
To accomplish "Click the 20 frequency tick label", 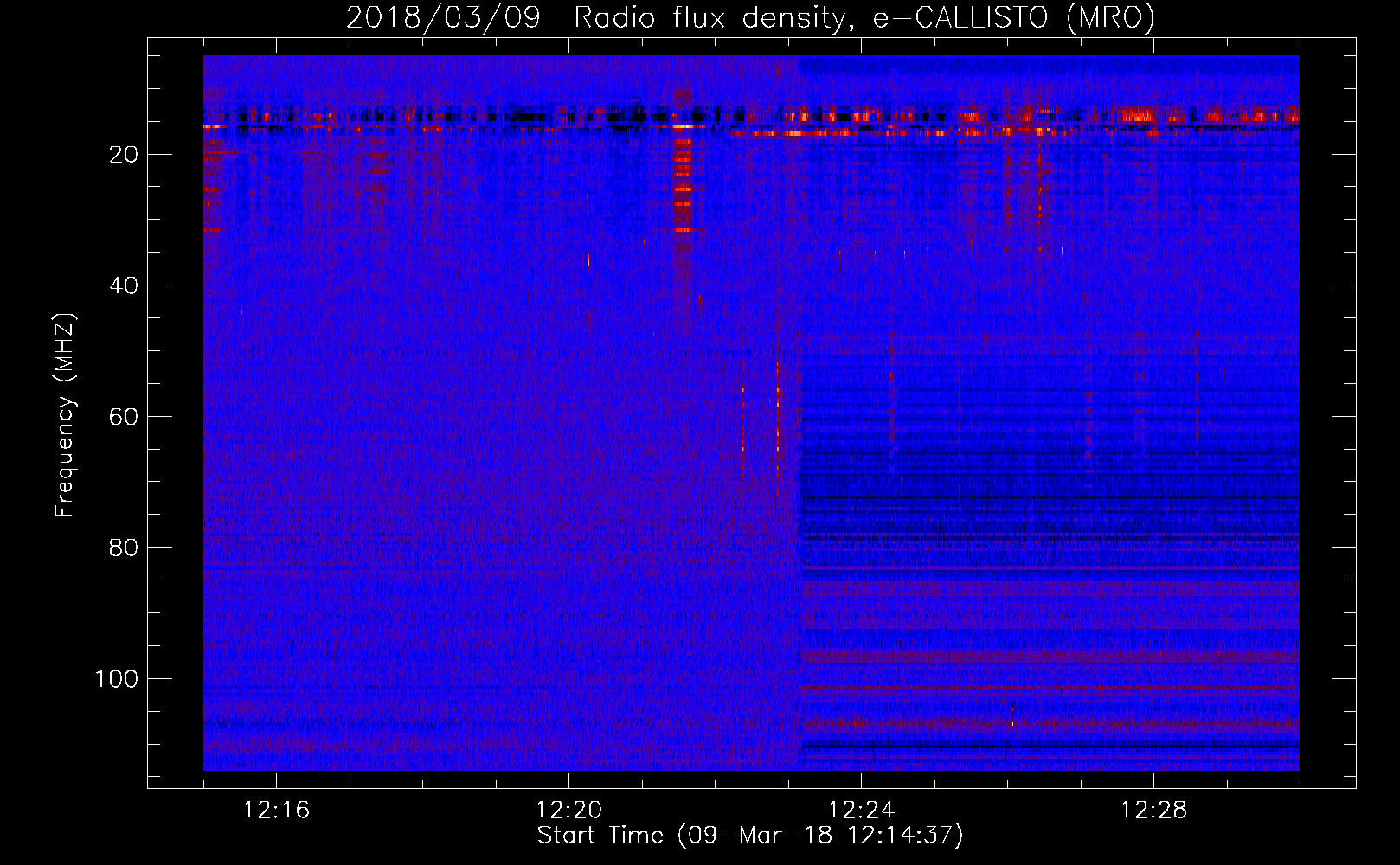I will (124, 154).
